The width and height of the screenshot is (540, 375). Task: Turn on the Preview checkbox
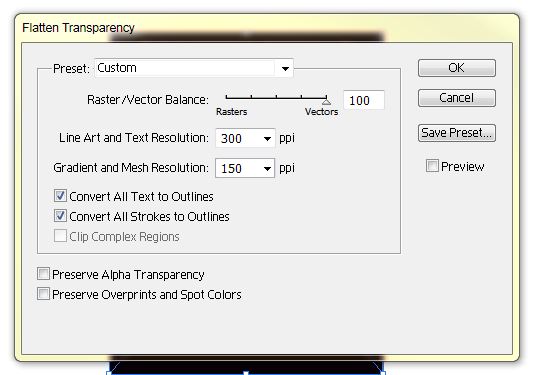pyautogui.click(x=432, y=166)
